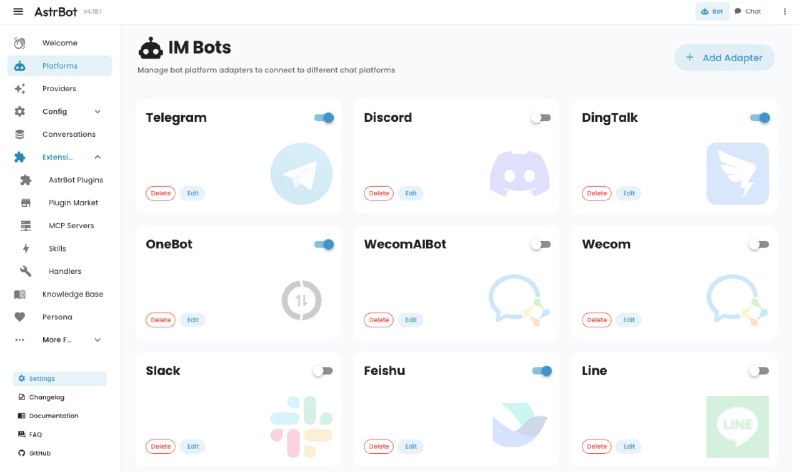Delete the OneBot adapter
This screenshot has width=800, height=472.
pos(161,320)
